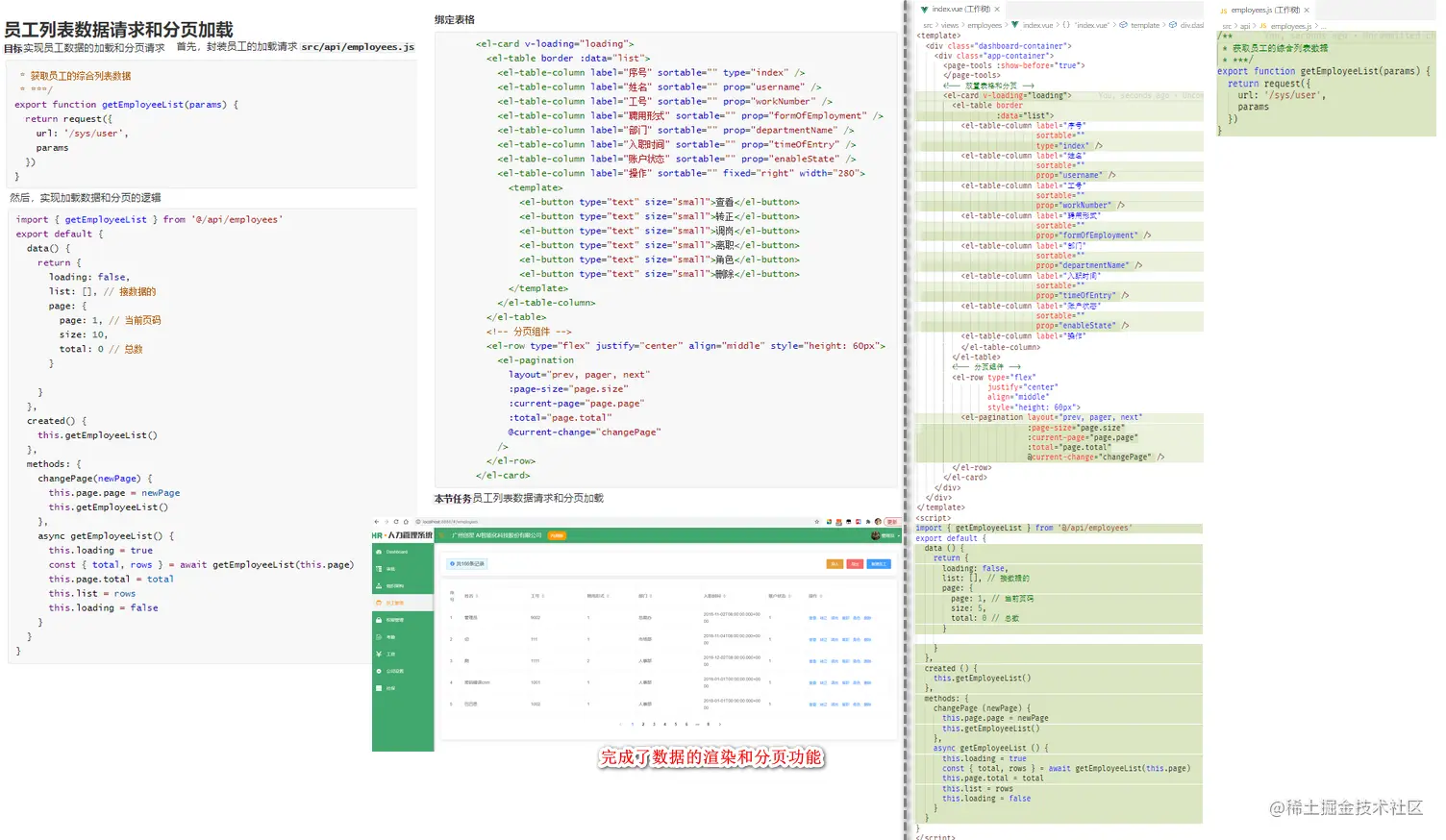Click the browser forward arrow in the HR screenshot
The height and width of the screenshot is (840, 1446).
(x=386, y=522)
